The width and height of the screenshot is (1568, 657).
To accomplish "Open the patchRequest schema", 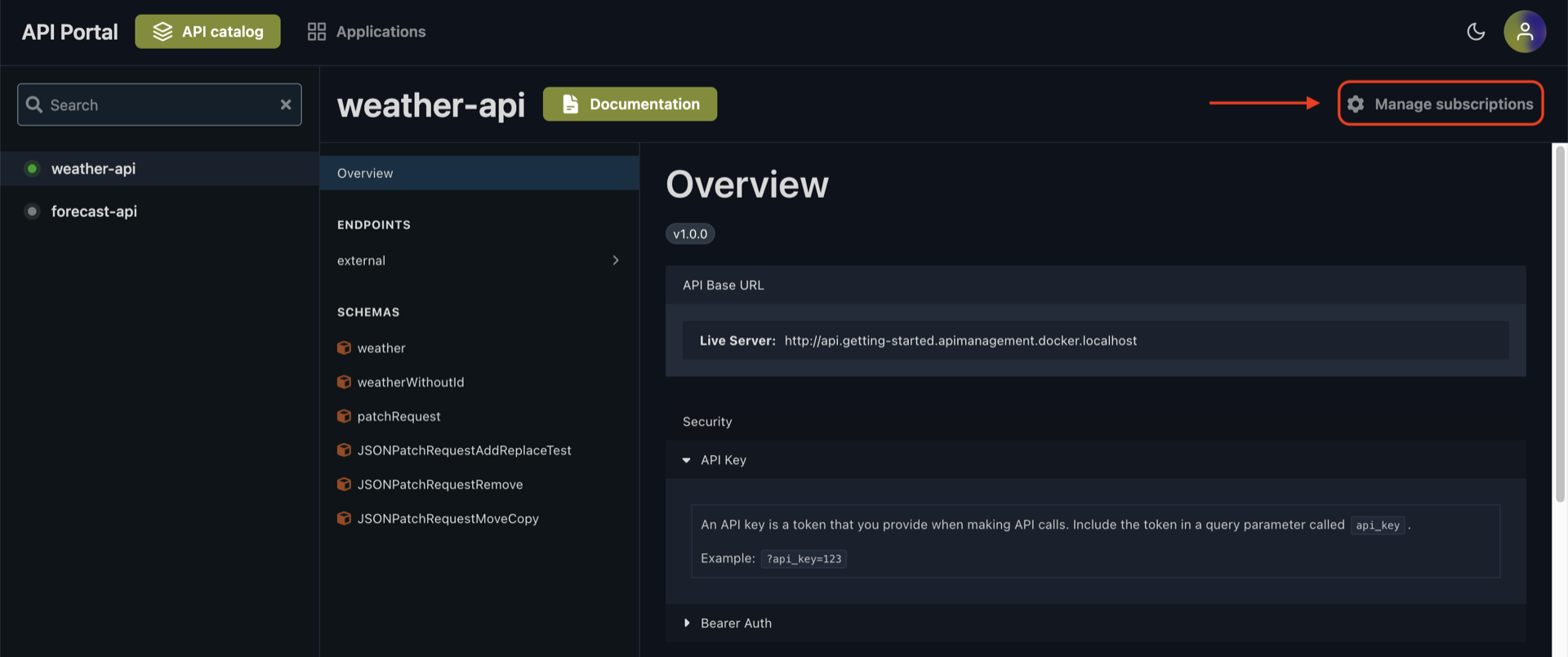I will point(399,417).
